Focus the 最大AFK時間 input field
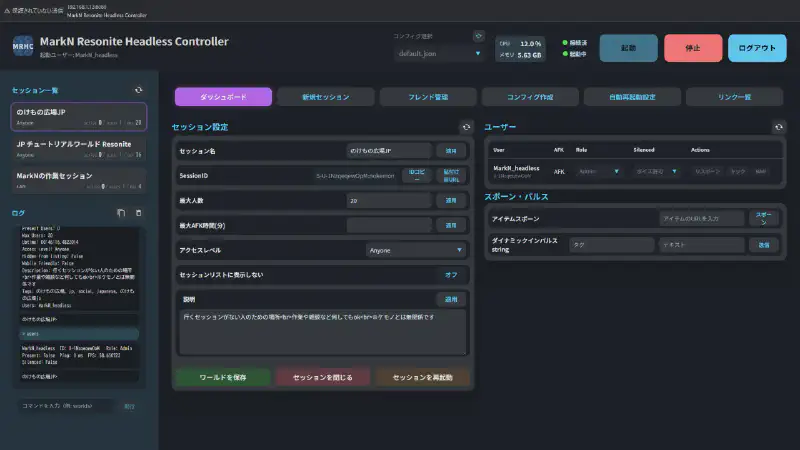800x450 pixels. tap(389, 225)
